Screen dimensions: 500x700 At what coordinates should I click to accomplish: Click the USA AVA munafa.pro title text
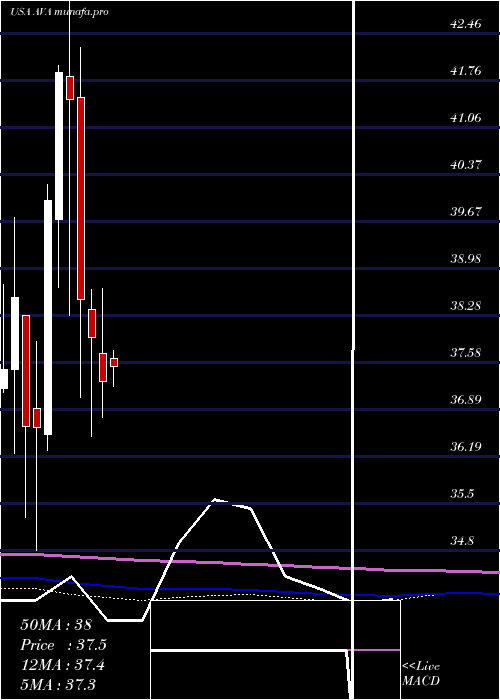[60, 12]
